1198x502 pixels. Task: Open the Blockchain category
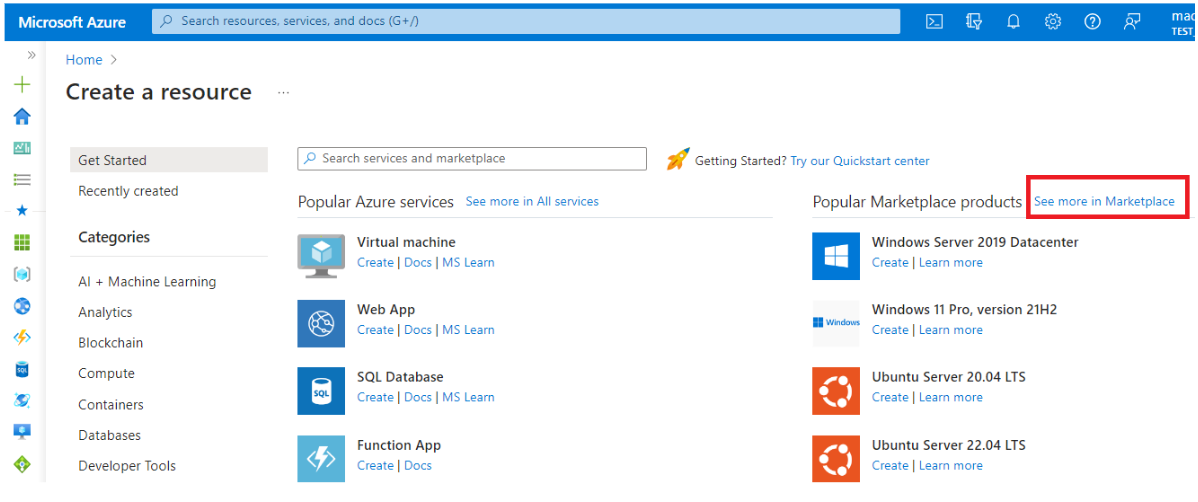pyautogui.click(x=111, y=343)
